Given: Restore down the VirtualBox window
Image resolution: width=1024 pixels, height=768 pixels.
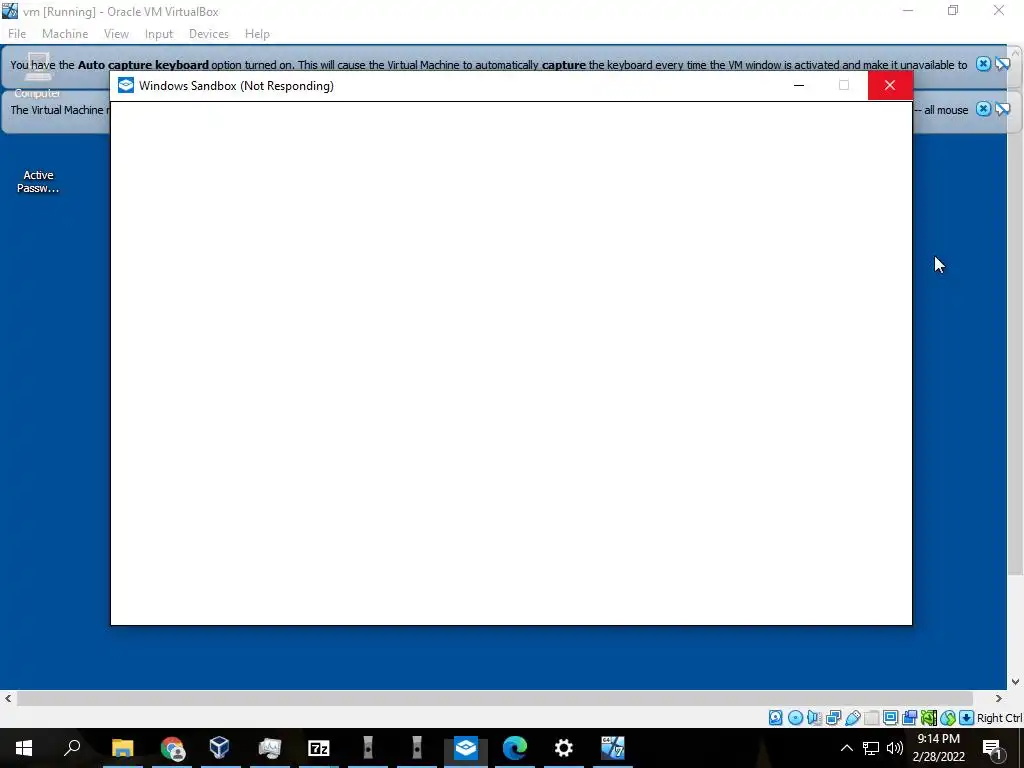Looking at the screenshot, I should tap(953, 10).
